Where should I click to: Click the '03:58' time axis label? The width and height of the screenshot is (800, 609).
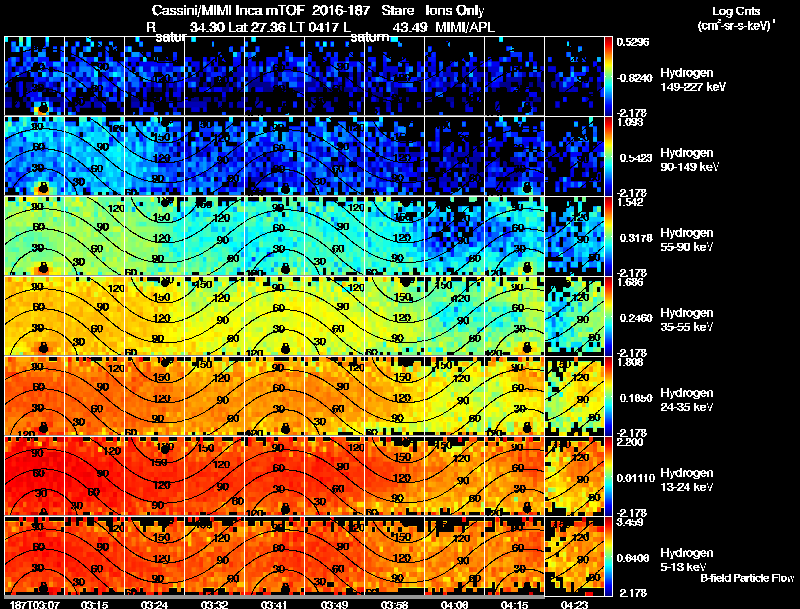coord(394,604)
